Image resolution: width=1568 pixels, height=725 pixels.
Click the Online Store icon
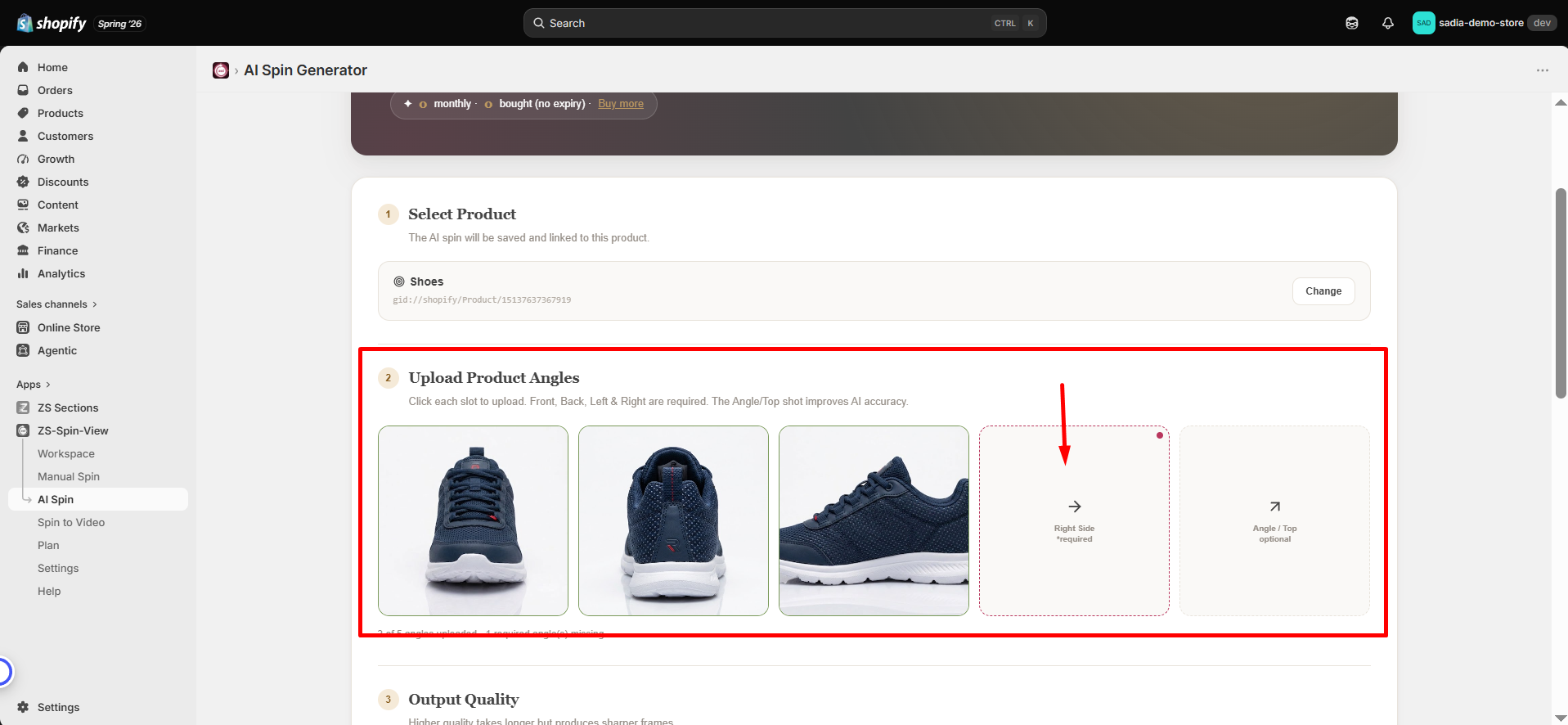pyautogui.click(x=23, y=327)
